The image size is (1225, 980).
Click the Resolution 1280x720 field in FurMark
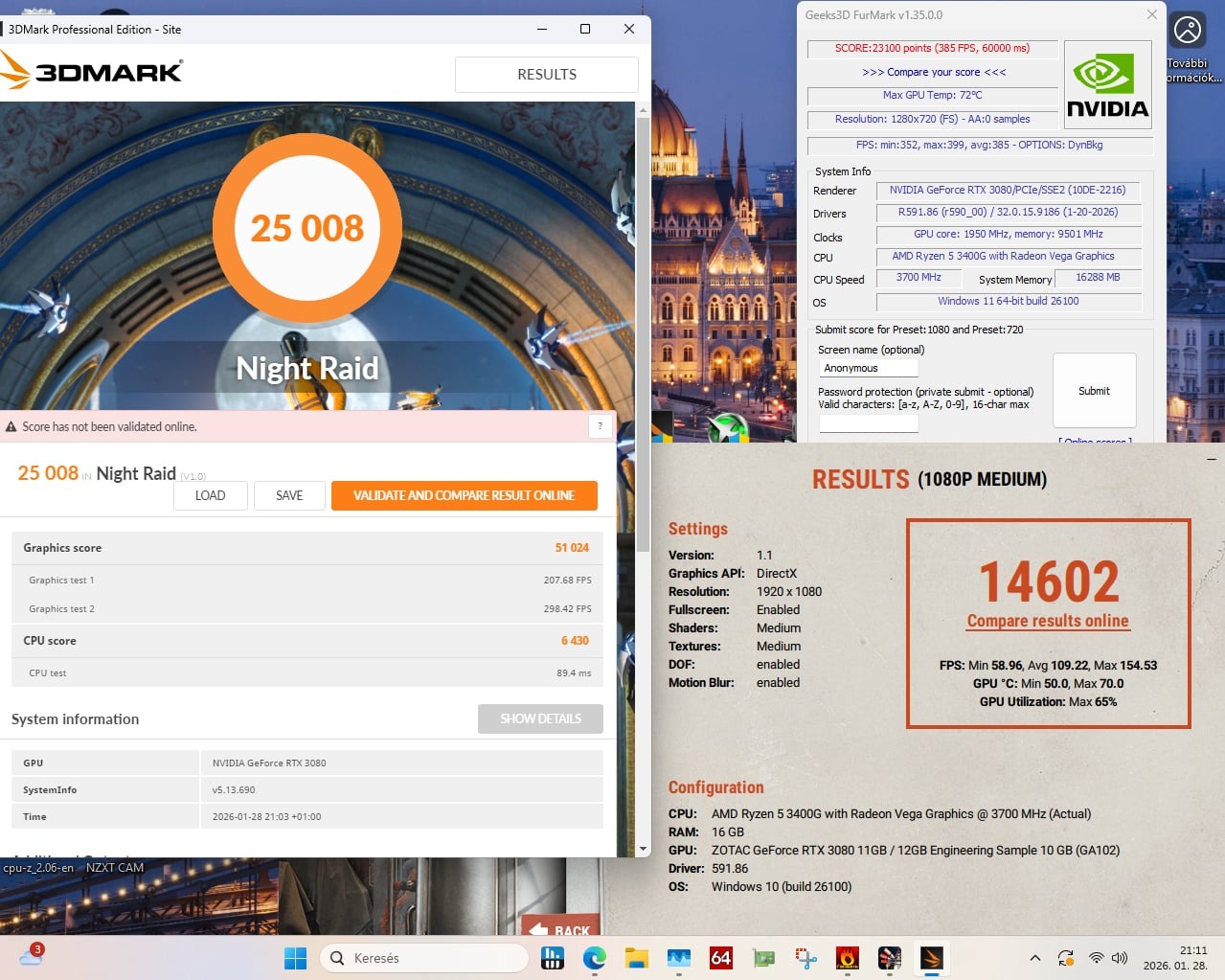pos(932,120)
